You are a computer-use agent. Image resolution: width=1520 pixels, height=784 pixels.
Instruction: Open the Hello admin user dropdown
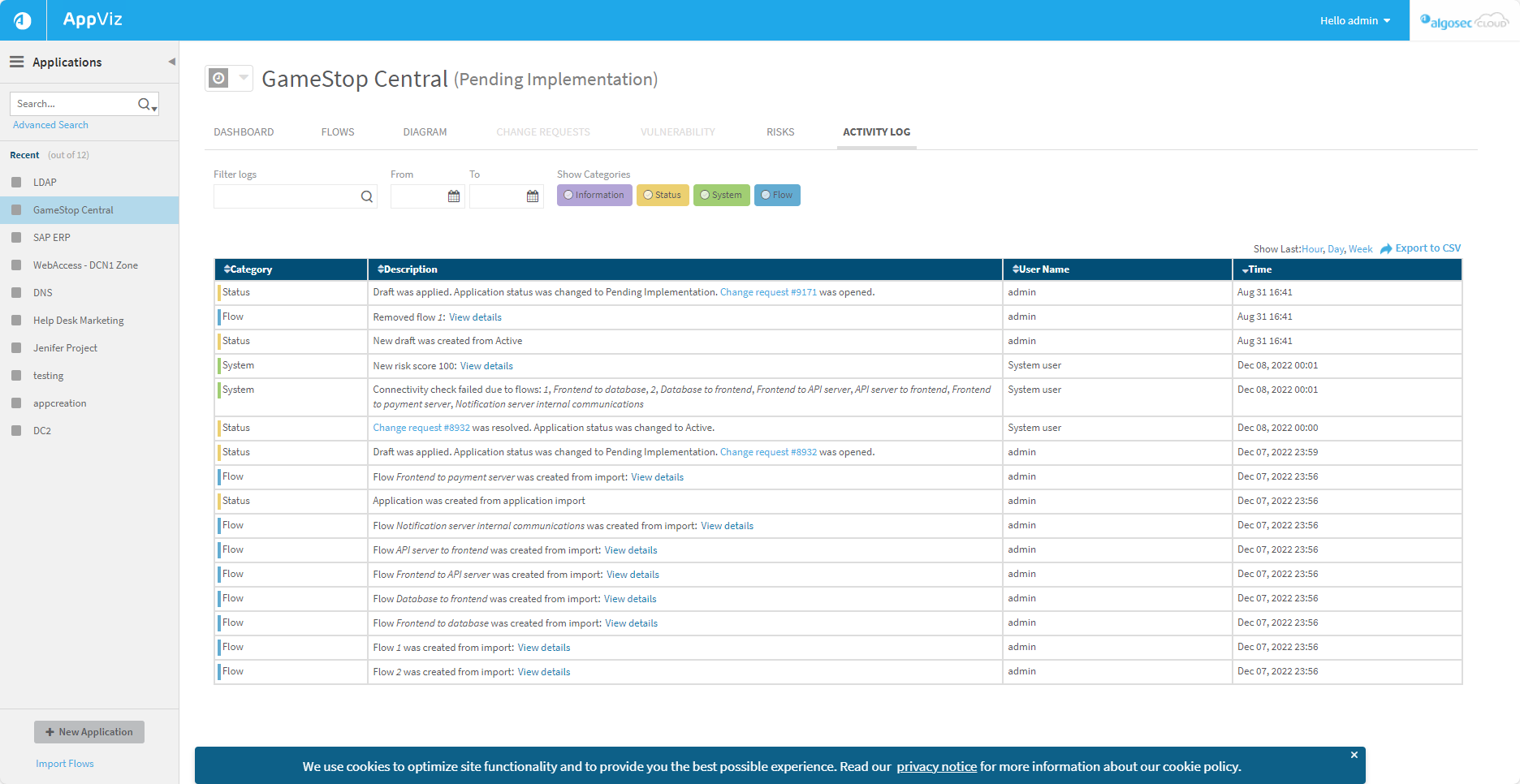click(x=1354, y=20)
